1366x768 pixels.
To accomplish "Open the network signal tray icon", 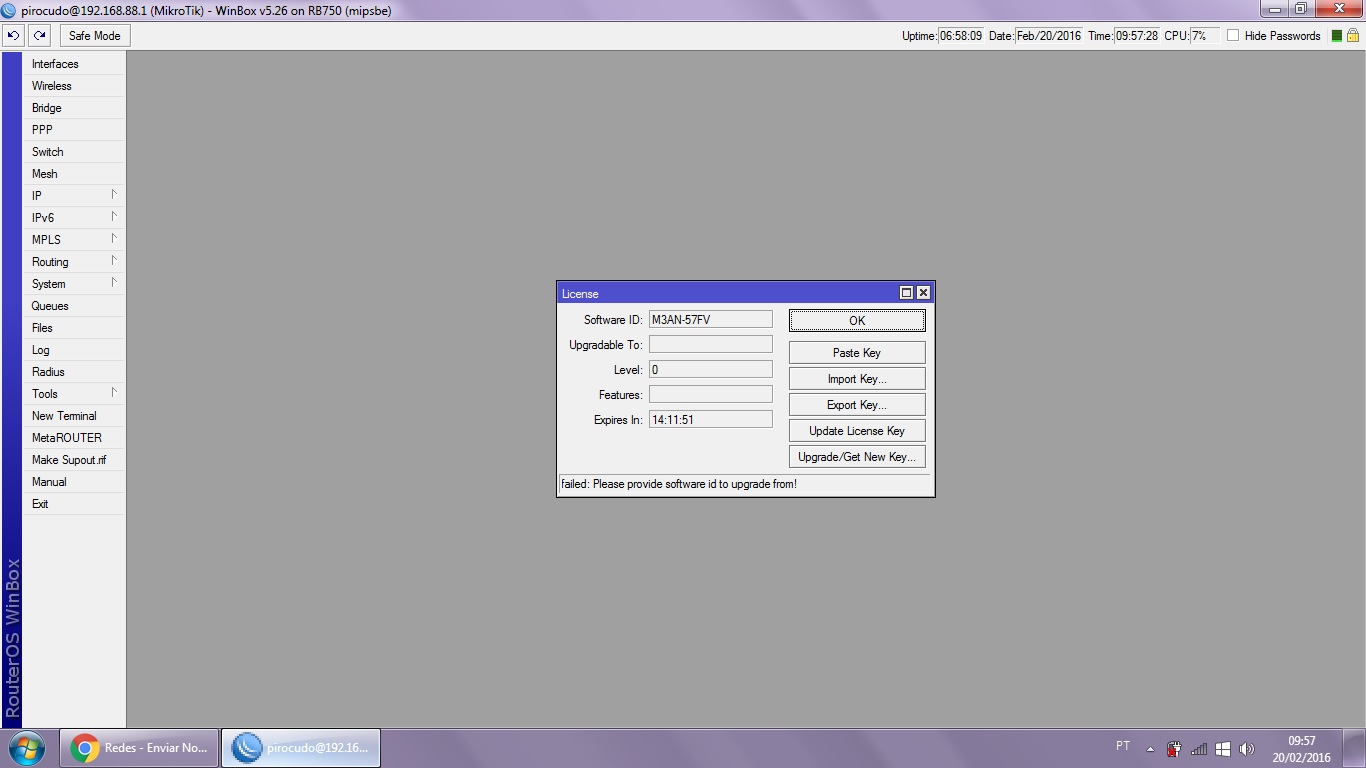I will pos(1198,748).
